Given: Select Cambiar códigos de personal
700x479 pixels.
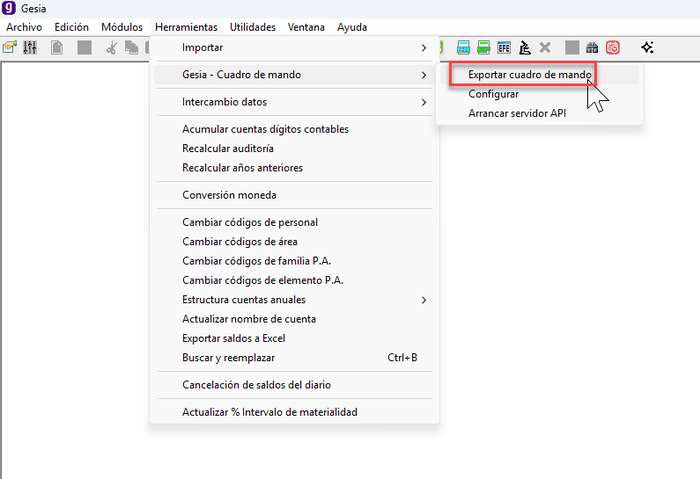Looking at the screenshot, I should point(250,222).
